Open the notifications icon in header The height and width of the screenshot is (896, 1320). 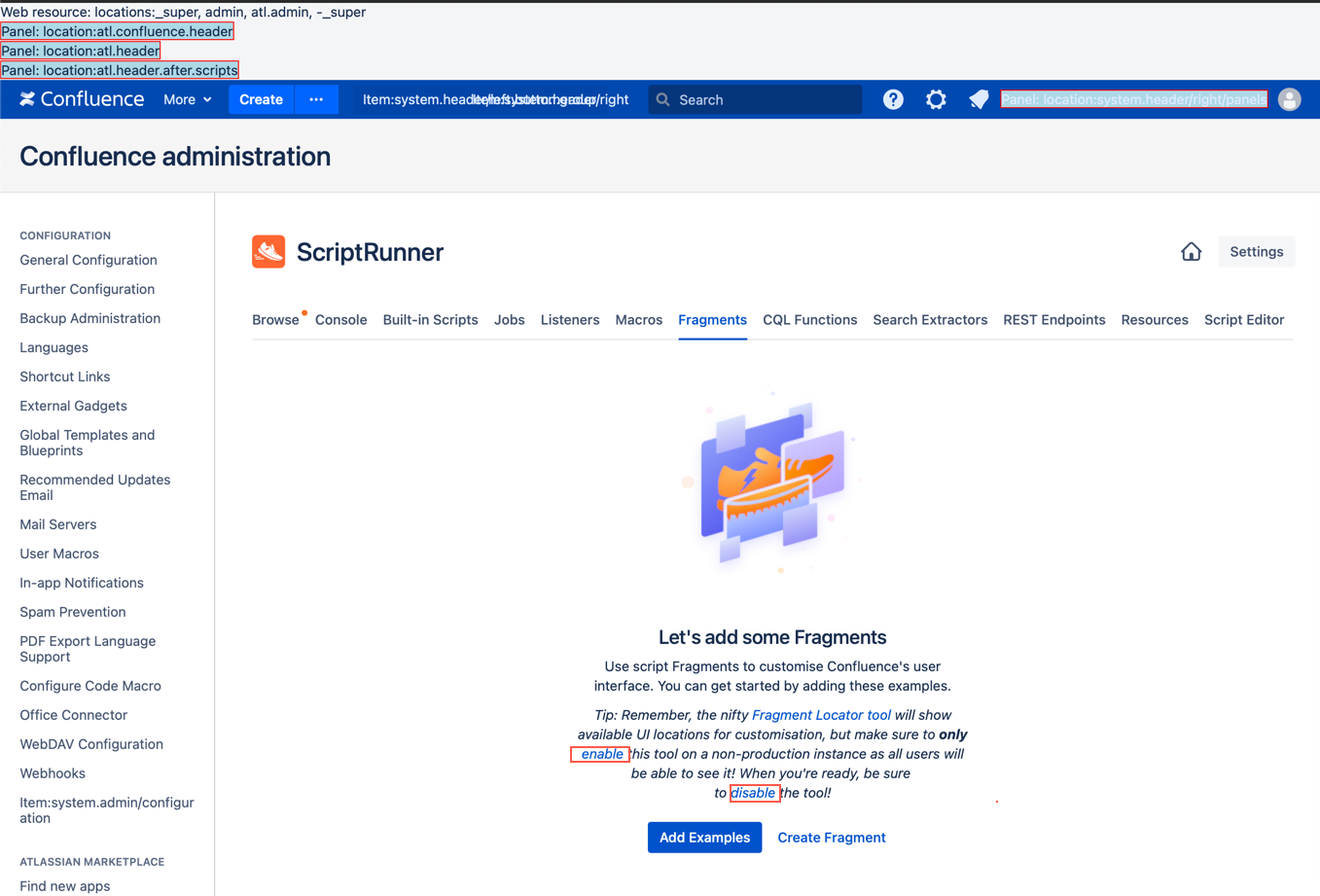click(979, 99)
